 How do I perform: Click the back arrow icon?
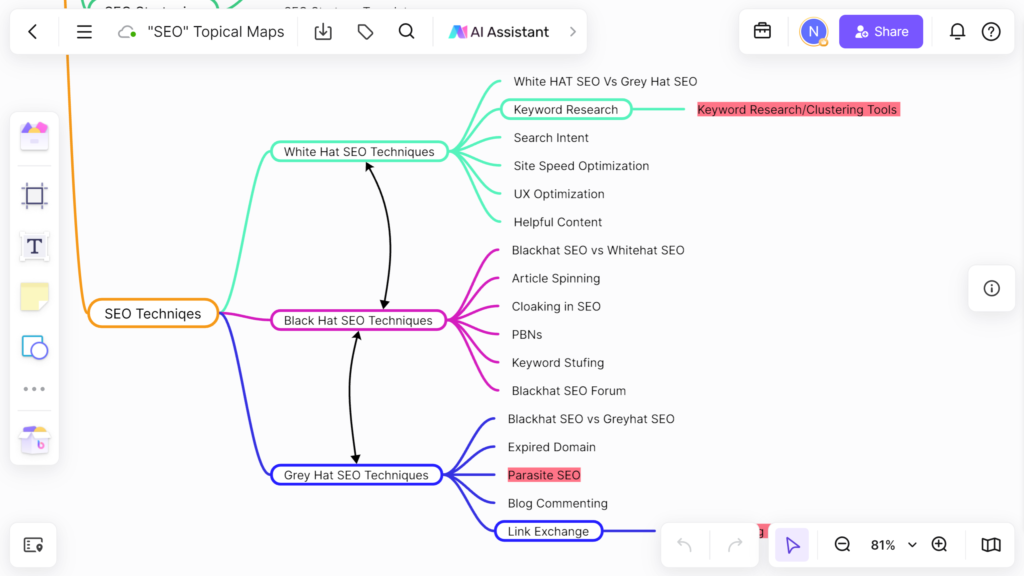(33, 32)
